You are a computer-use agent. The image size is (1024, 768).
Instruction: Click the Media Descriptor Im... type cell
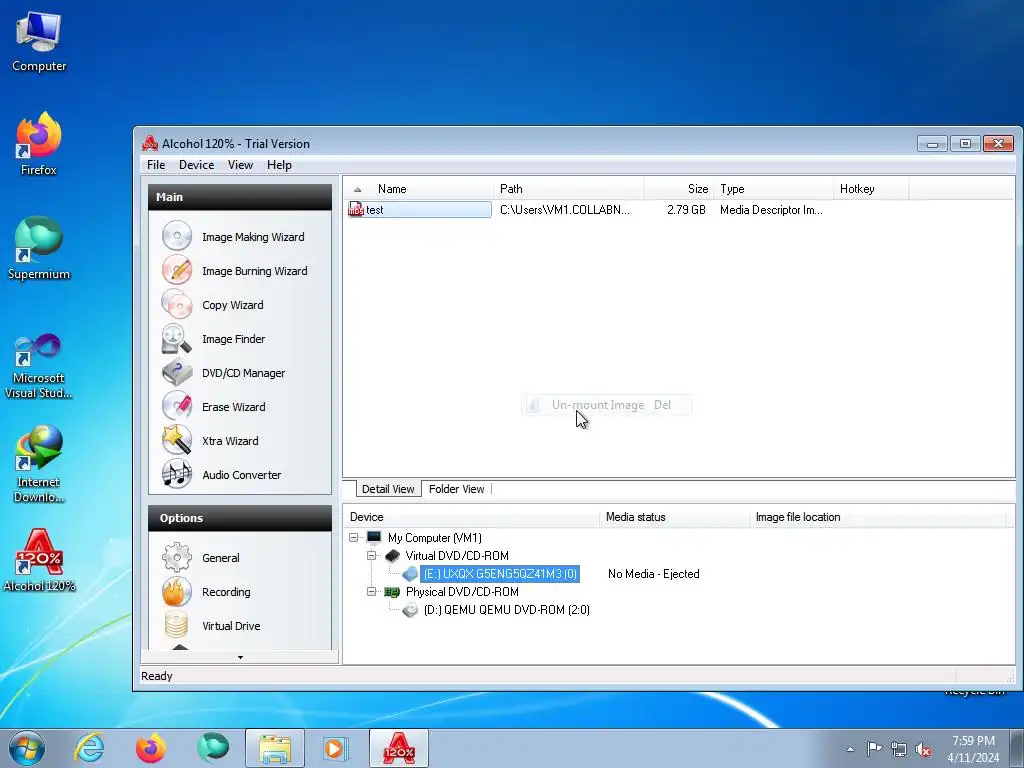[x=771, y=210]
